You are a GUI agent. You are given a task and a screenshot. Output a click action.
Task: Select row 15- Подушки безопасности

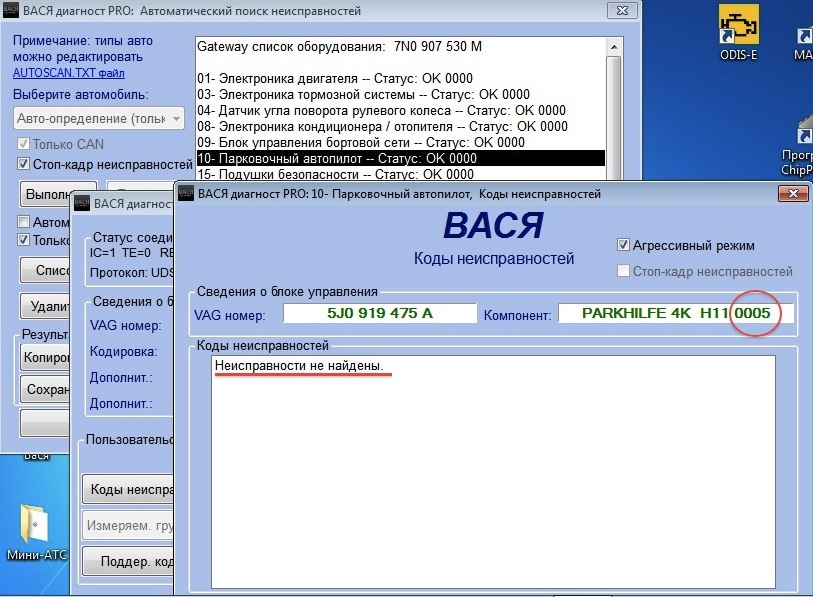coord(400,174)
